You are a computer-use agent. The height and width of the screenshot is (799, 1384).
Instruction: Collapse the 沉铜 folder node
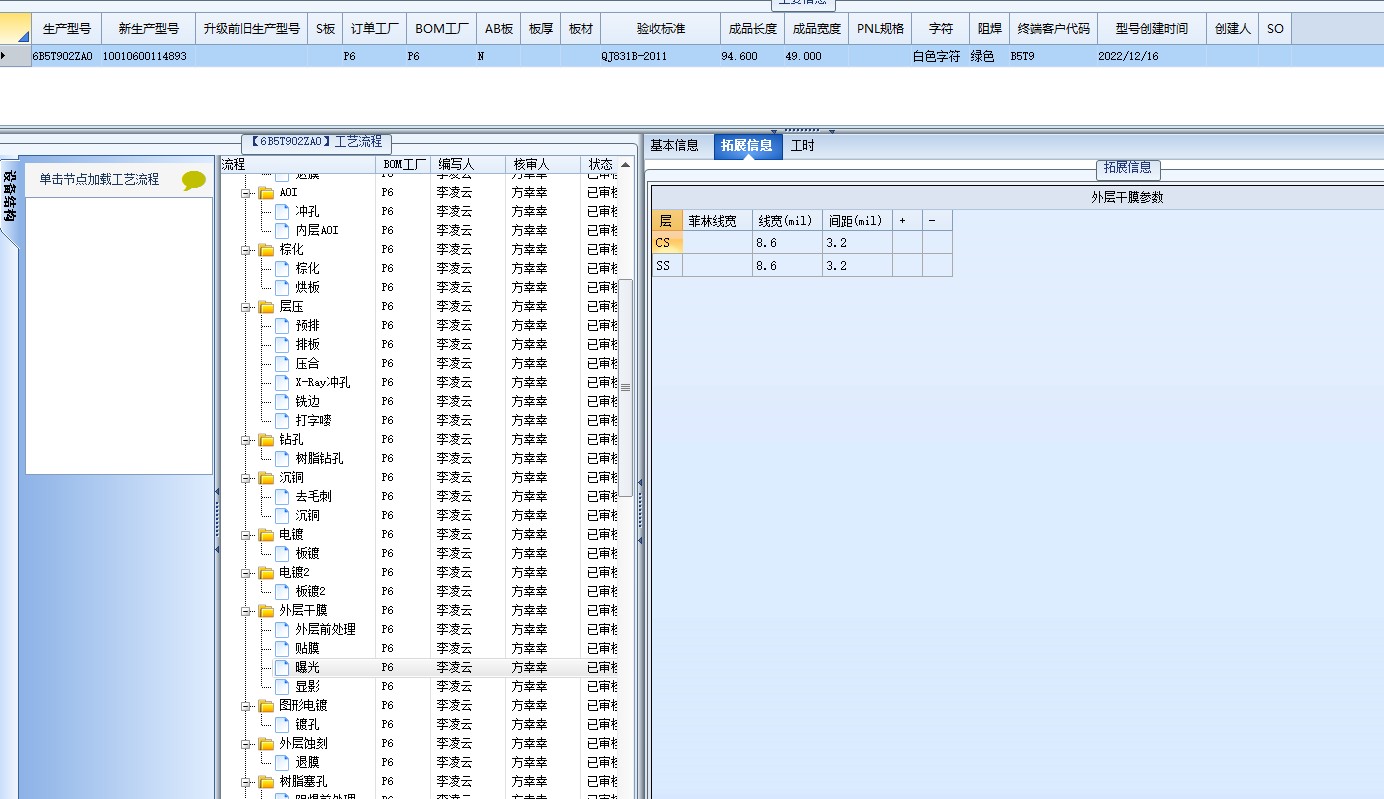coord(246,478)
